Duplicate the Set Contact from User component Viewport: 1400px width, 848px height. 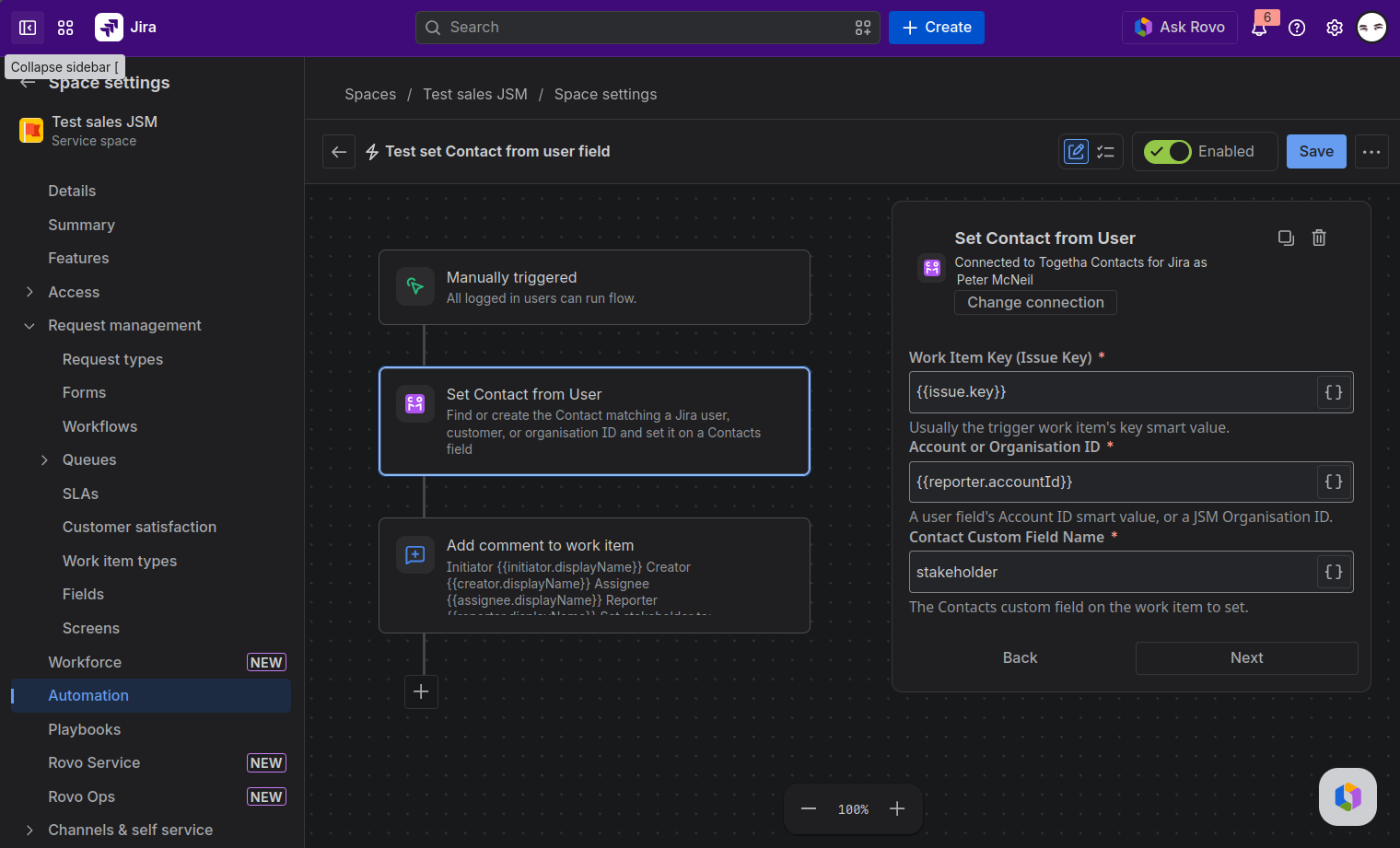[1287, 238]
